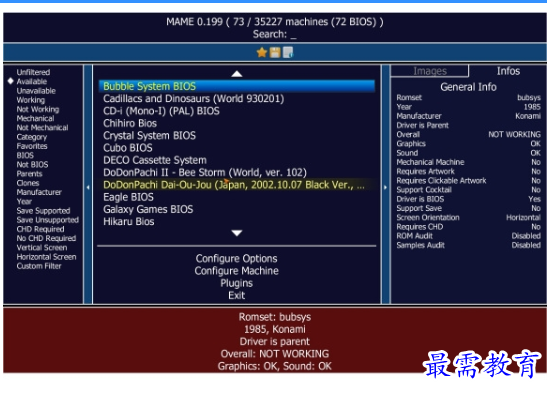The width and height of the screenshot is (547, 397).
Task: Select the Save Unsupported filter
Action: 47,220
